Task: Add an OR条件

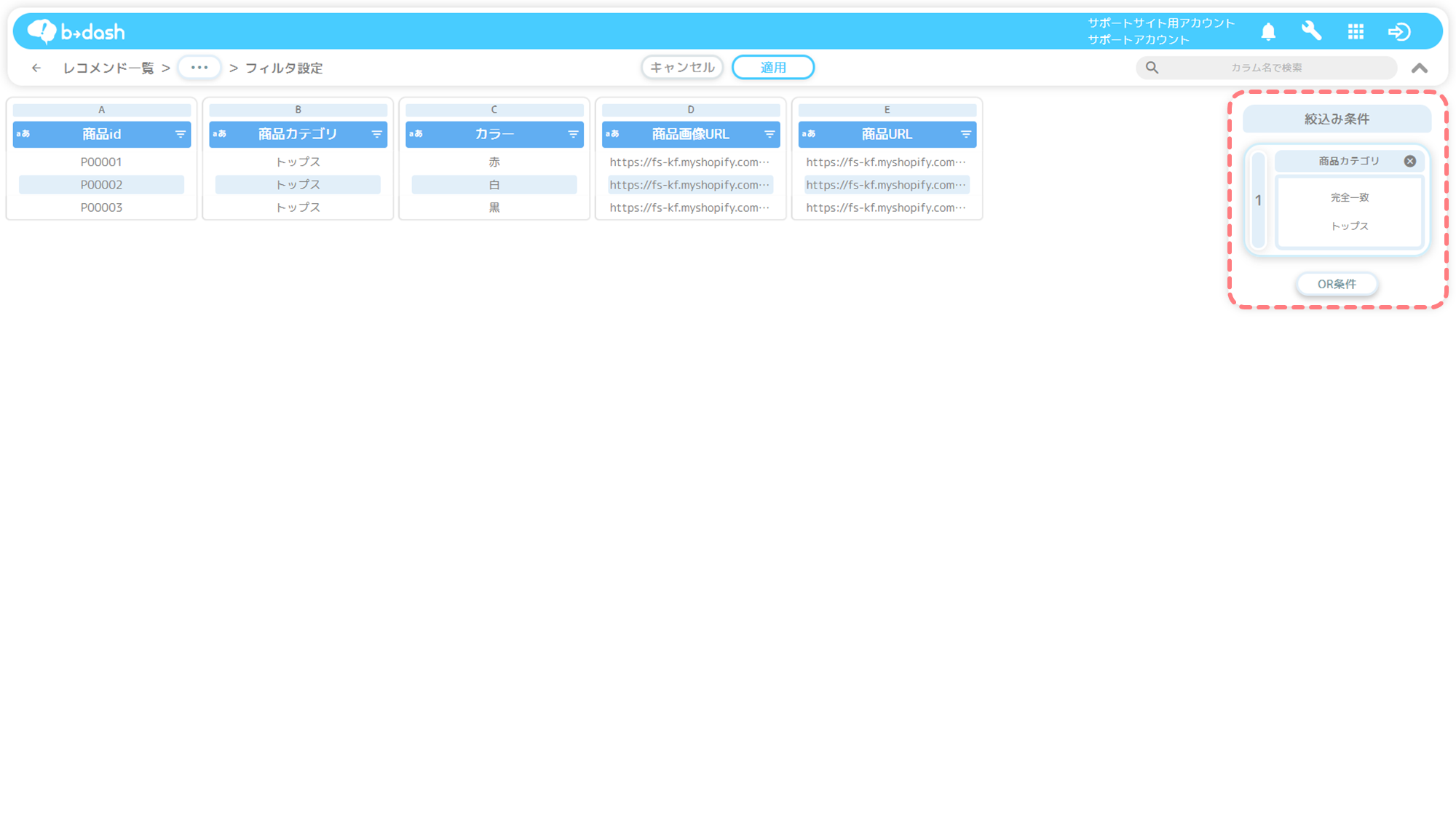Action: click(x=1337, y=284)
